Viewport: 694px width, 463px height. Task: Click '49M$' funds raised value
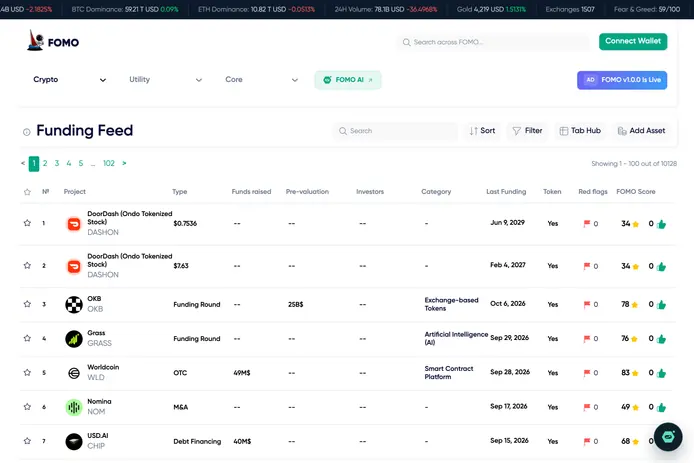(x=242, y=373)
